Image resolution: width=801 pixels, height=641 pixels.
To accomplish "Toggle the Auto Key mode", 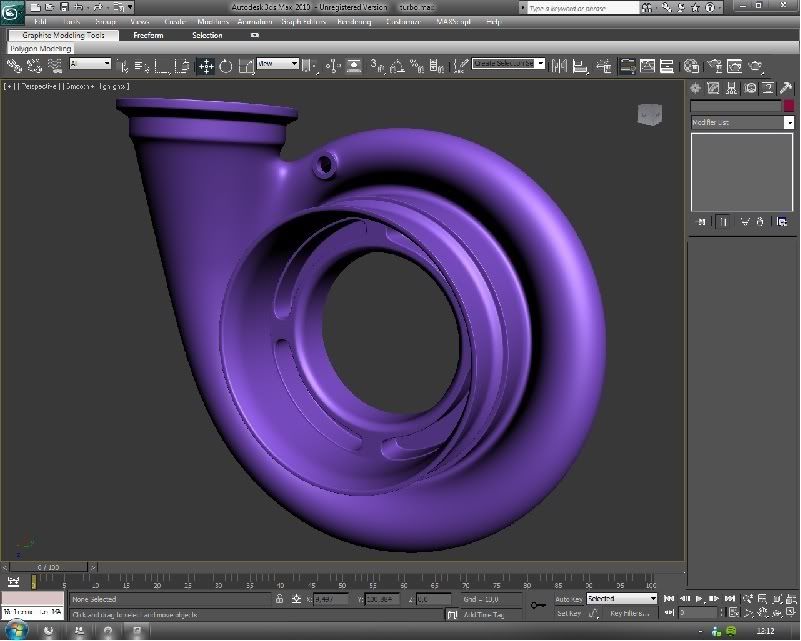I will (569, 599).
